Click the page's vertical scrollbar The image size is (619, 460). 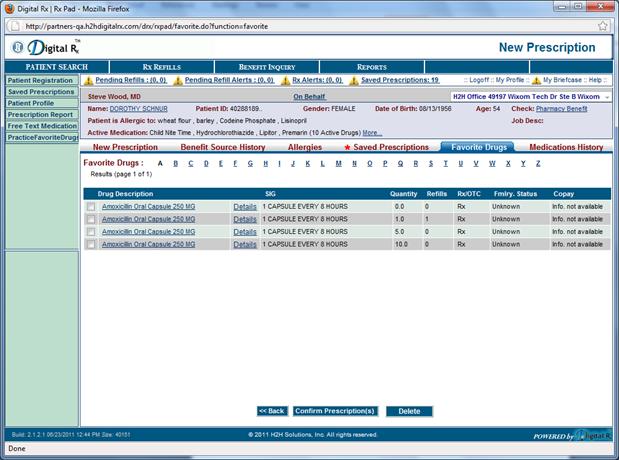[612, 250]
